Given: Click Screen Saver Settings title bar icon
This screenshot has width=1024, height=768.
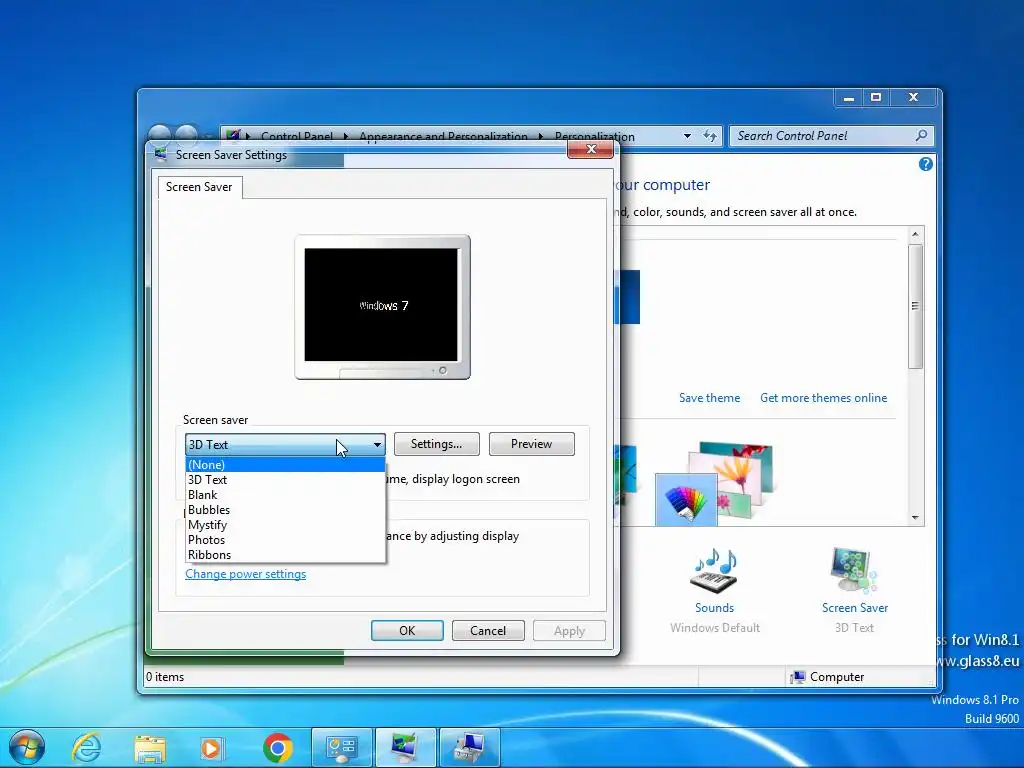Looking at the screenshot, I should pyautogui.click(x=160, y=154).
